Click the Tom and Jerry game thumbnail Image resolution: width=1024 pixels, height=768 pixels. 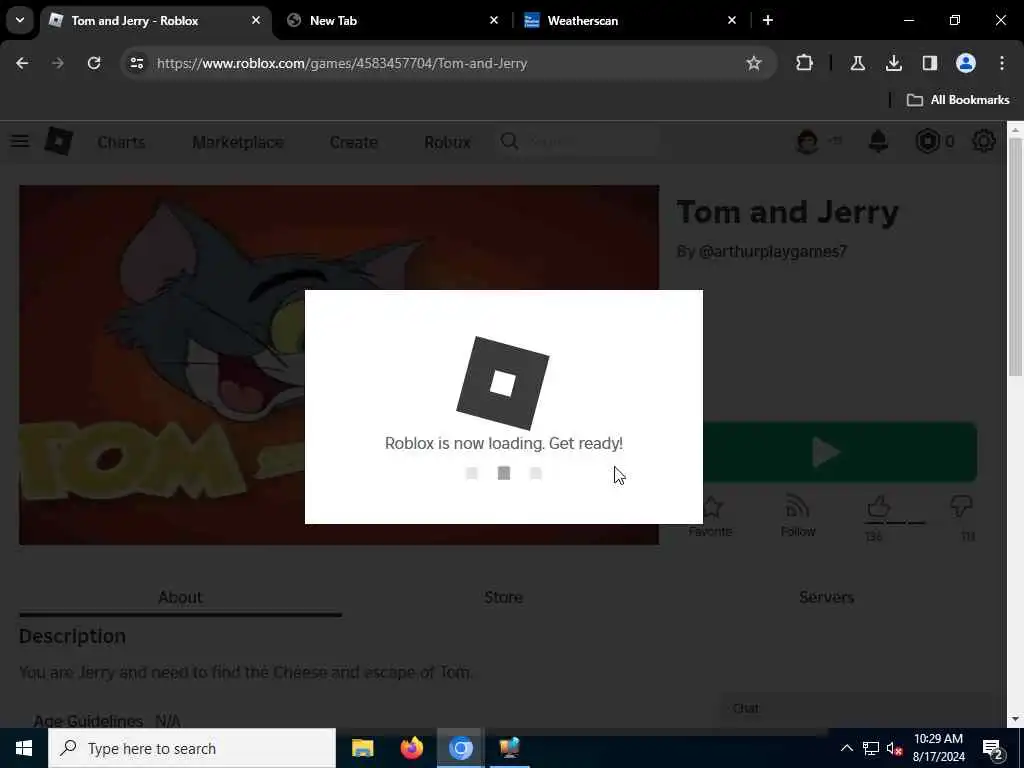click(x=339, y=364)
